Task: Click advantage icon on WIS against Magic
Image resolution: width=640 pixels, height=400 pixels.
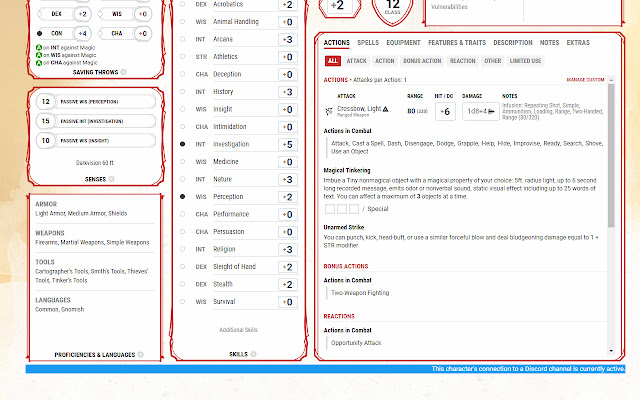Action: (x=39, y=55)
